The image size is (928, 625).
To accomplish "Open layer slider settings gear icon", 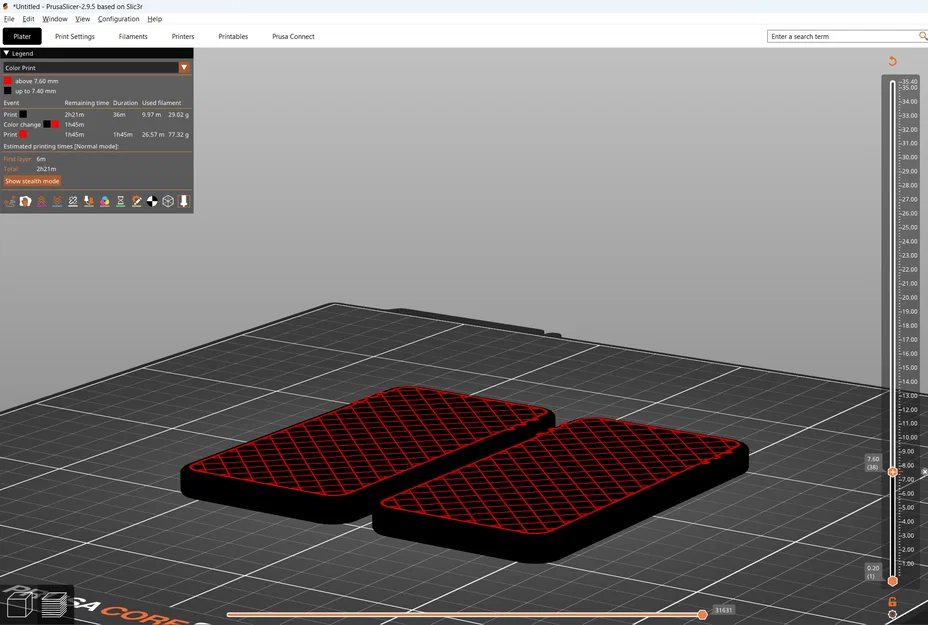I will pyautogui.click(x=892, y=615).
